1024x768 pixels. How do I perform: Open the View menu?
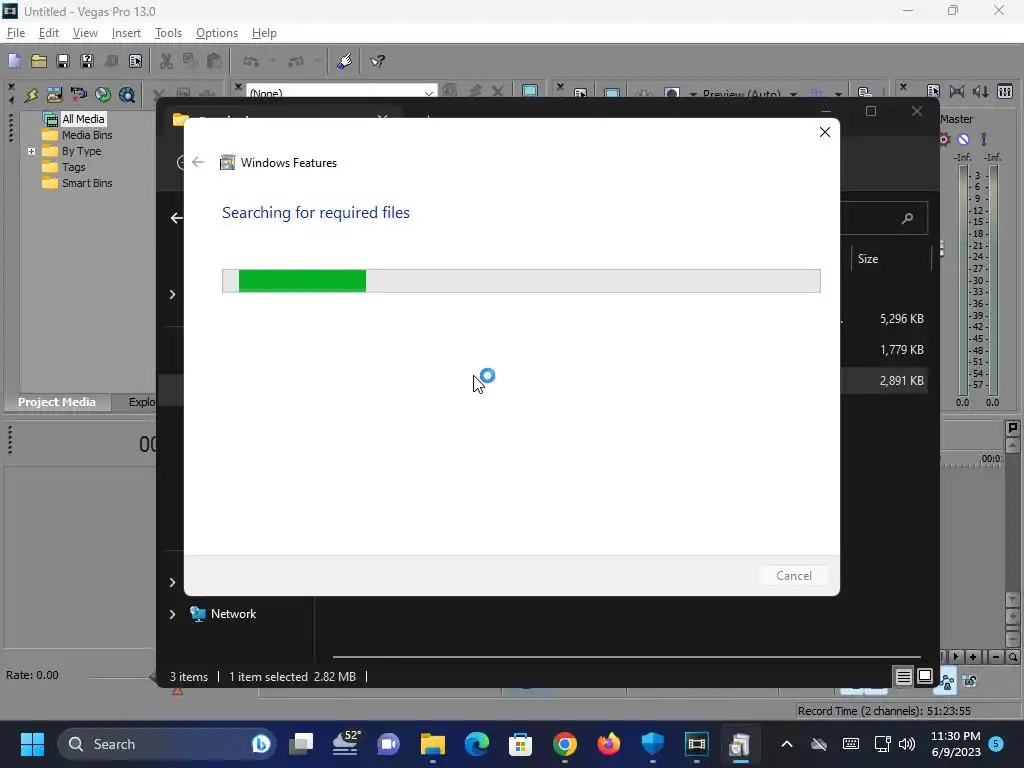[x=85, y=33]
